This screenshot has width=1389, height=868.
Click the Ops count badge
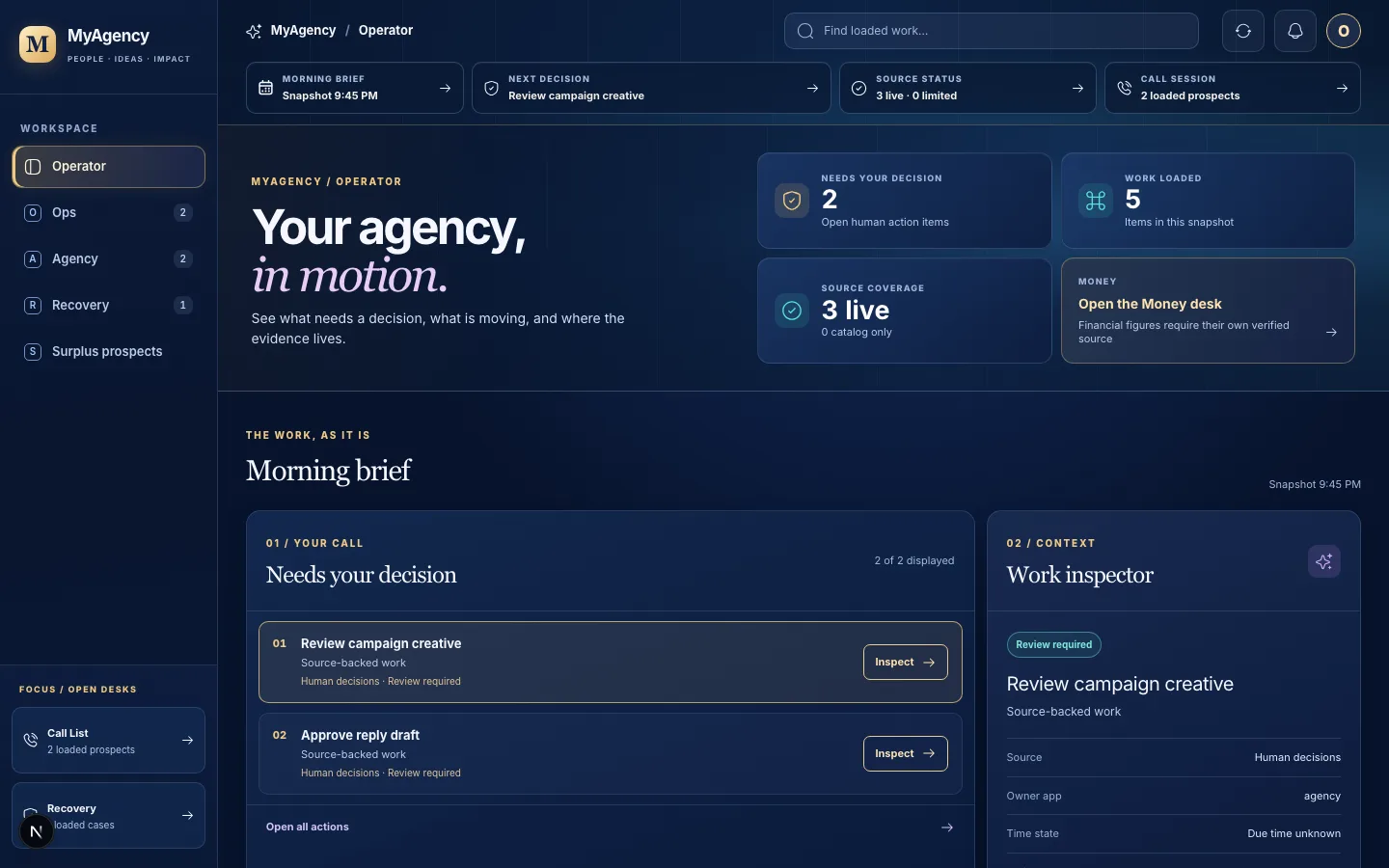point(183,213)
